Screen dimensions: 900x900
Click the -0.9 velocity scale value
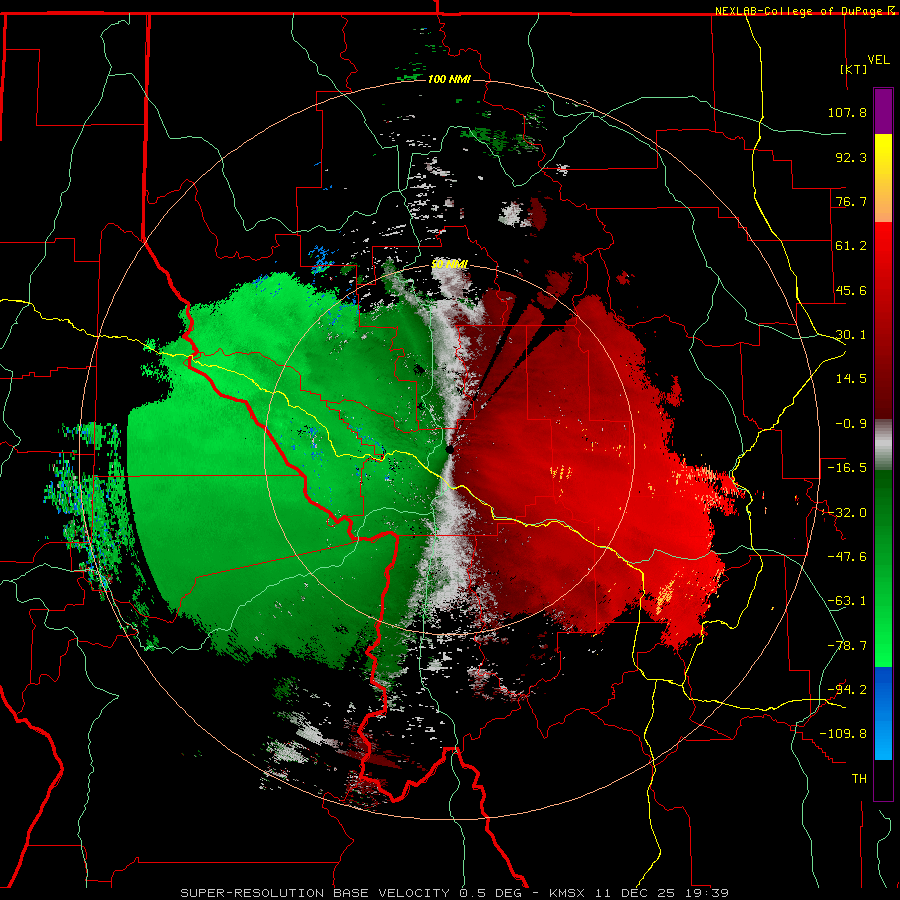(x=851, y=424)
